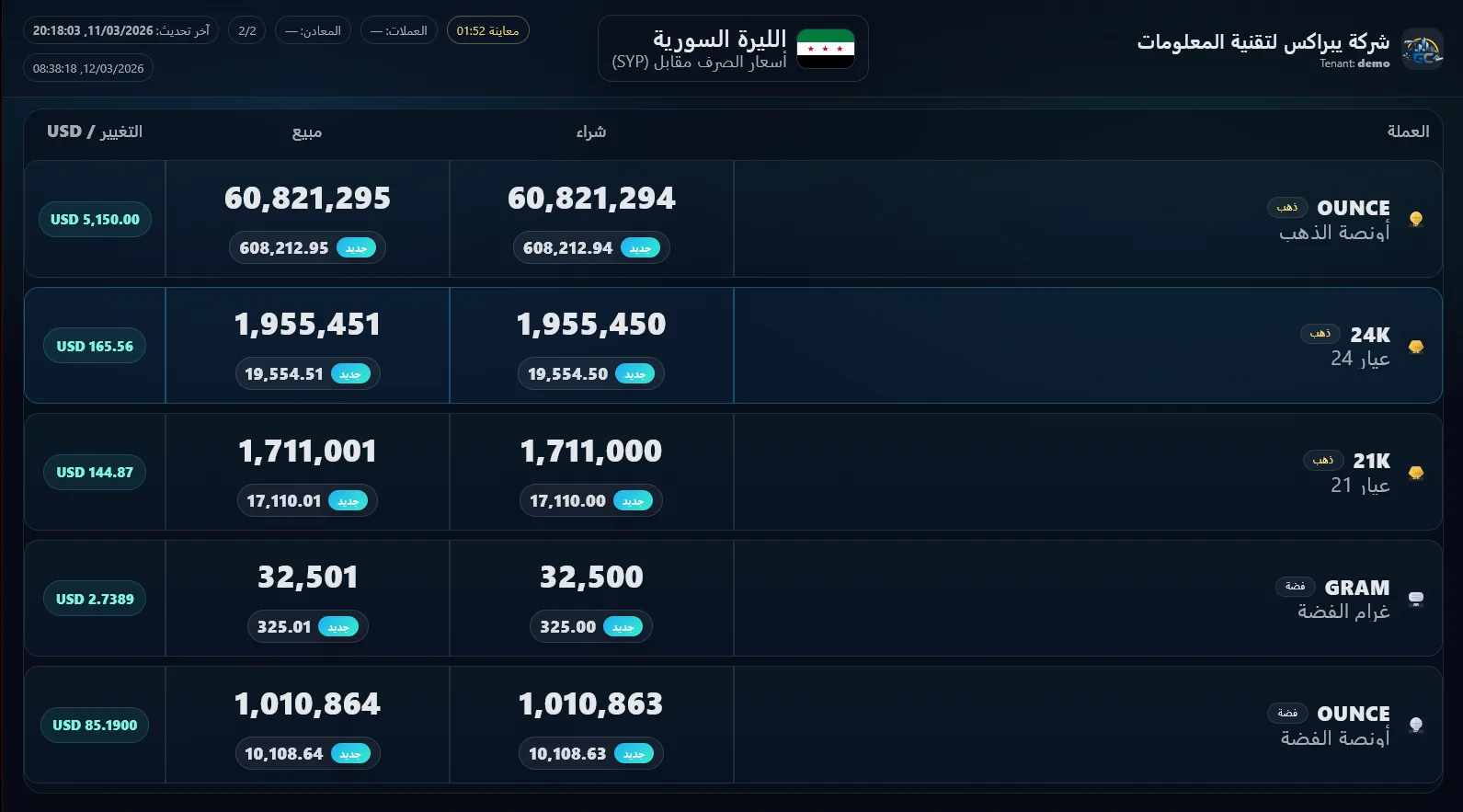The width and height of the screenshot is (1463, 812).
Task: Click the last update timestamp pill
Action: pyautogui.click(x=120, y=30)
